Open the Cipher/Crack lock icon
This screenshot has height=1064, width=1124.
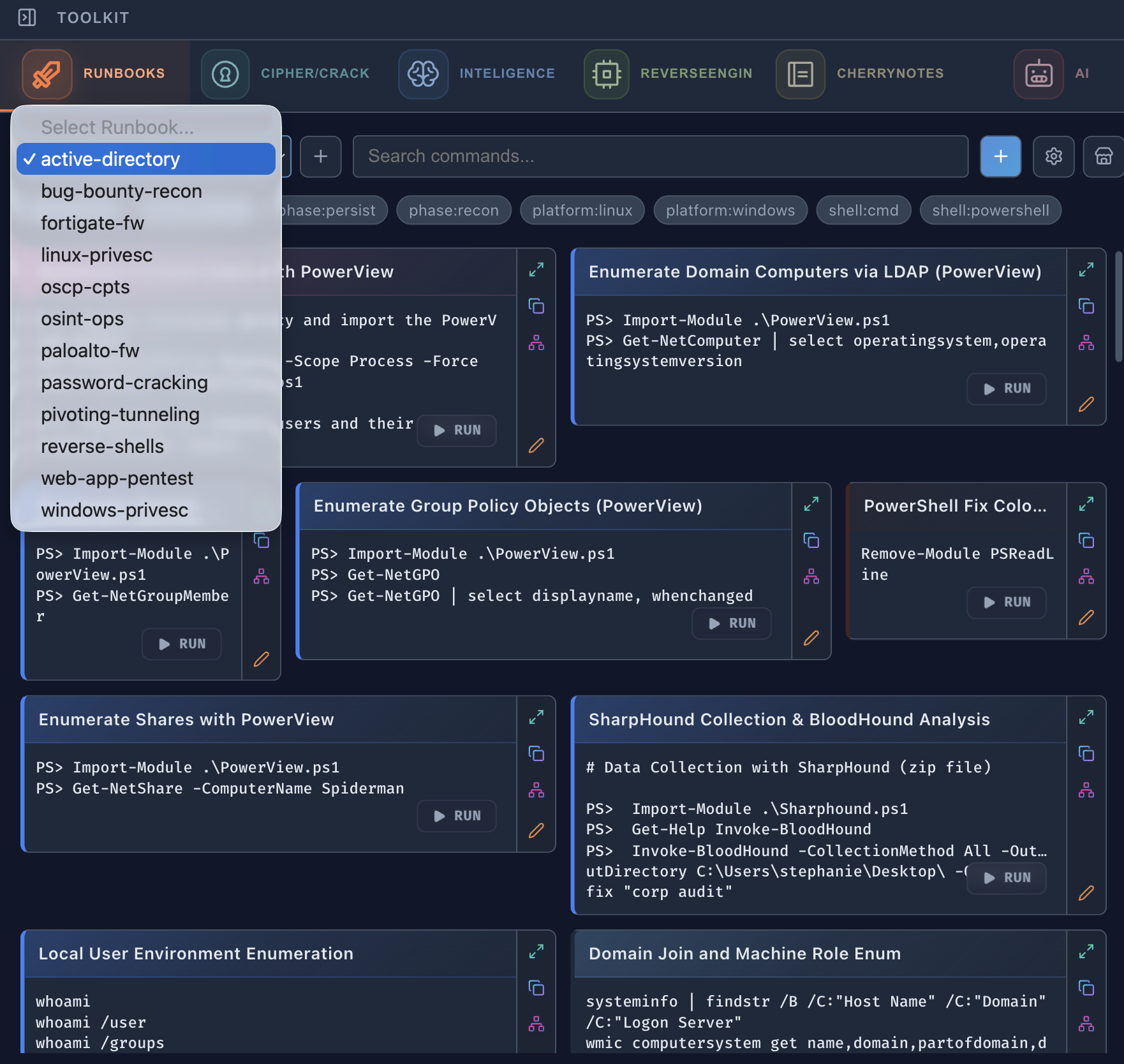point(225,74)
